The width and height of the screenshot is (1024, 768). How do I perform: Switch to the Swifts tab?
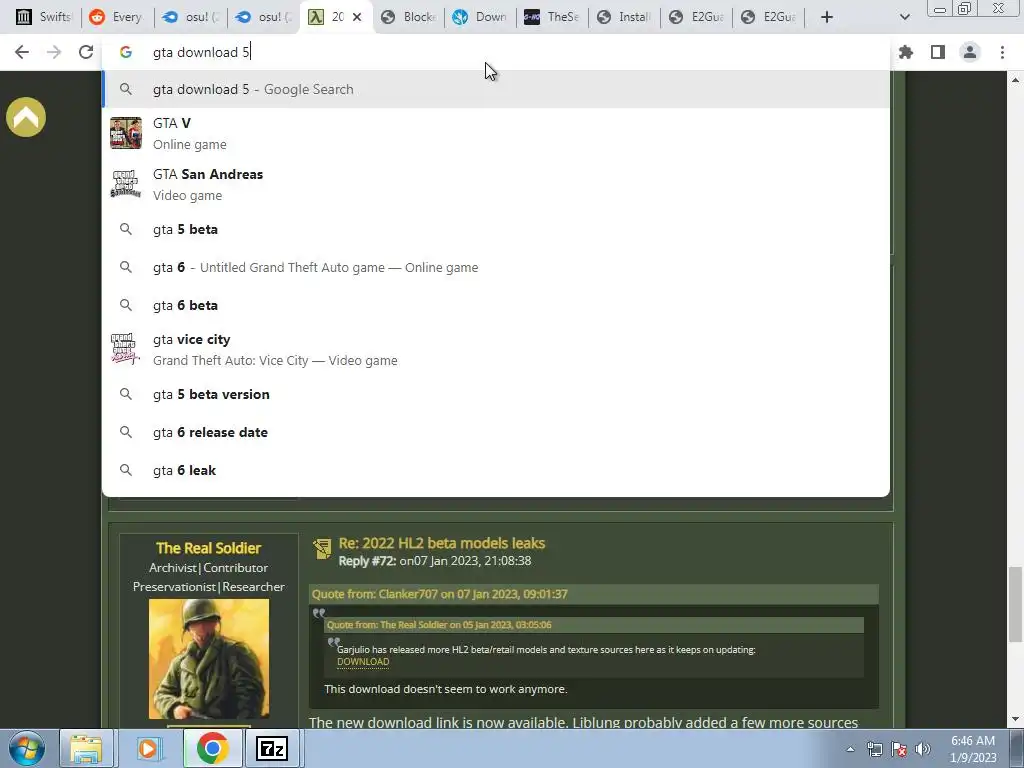point(43,17)
